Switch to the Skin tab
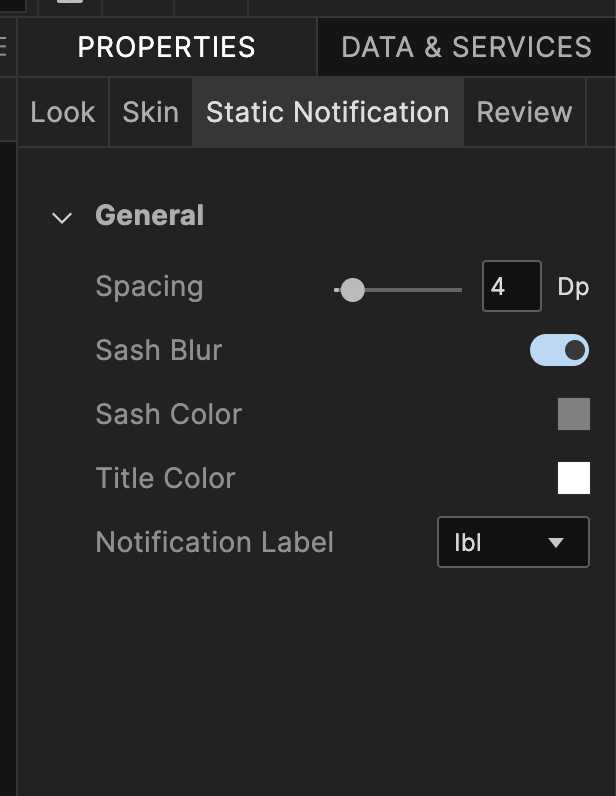 (x=150, y=112)
